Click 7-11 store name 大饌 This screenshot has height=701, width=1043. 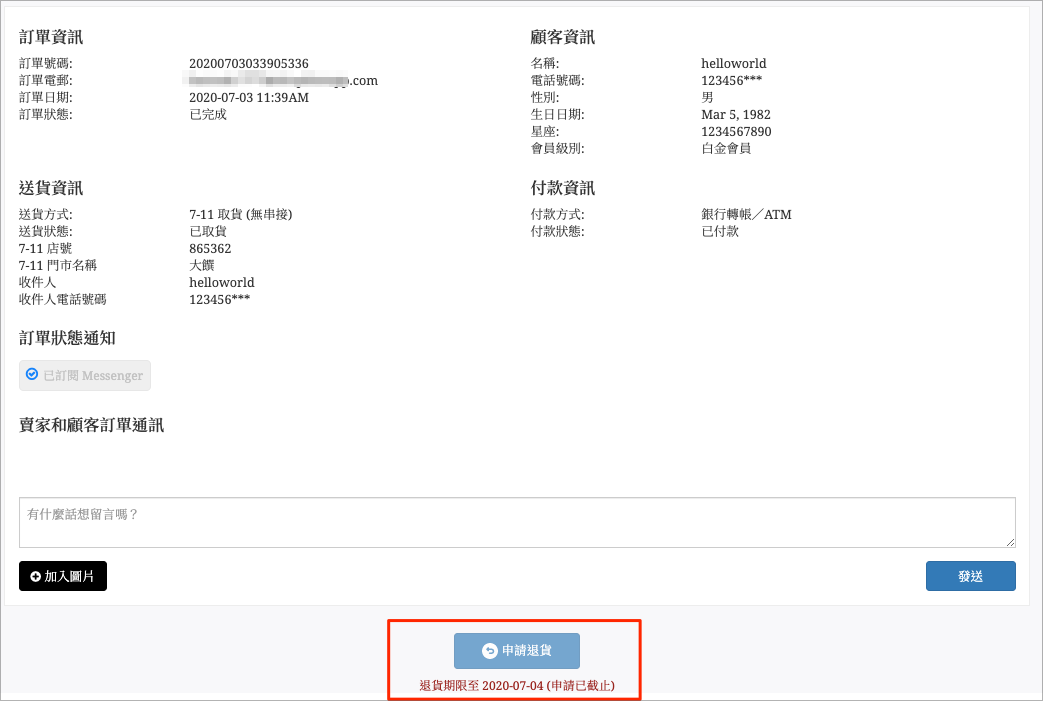[202, 265]
